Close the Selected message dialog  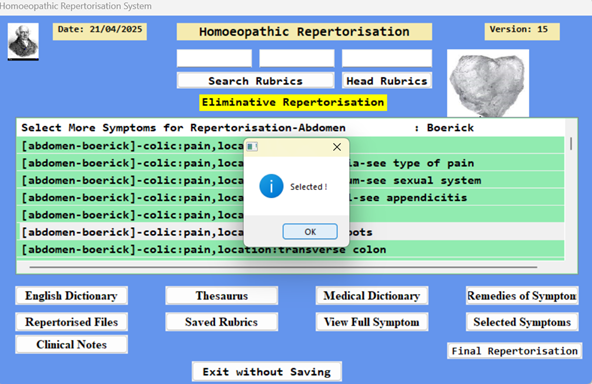(x=337, y=147)
